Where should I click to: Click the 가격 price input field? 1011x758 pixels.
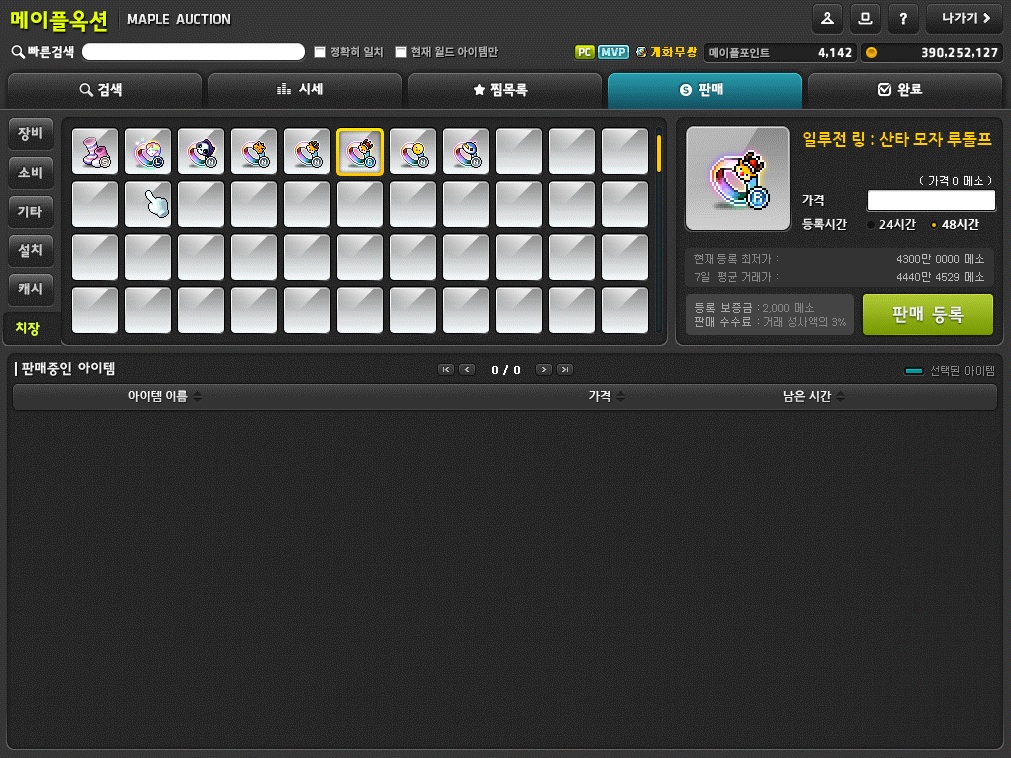pyautogui.click(x=931, y=200)
